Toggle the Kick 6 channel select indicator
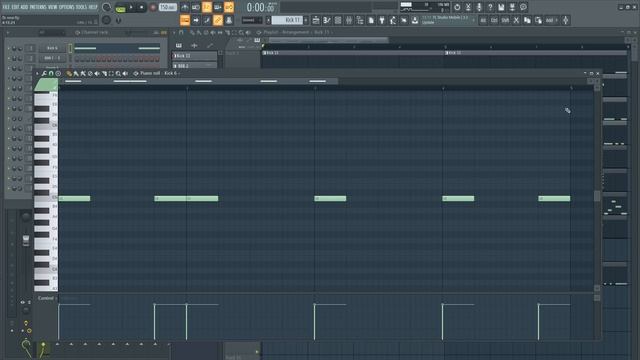The image size is (640, 360). coord(70,48)
